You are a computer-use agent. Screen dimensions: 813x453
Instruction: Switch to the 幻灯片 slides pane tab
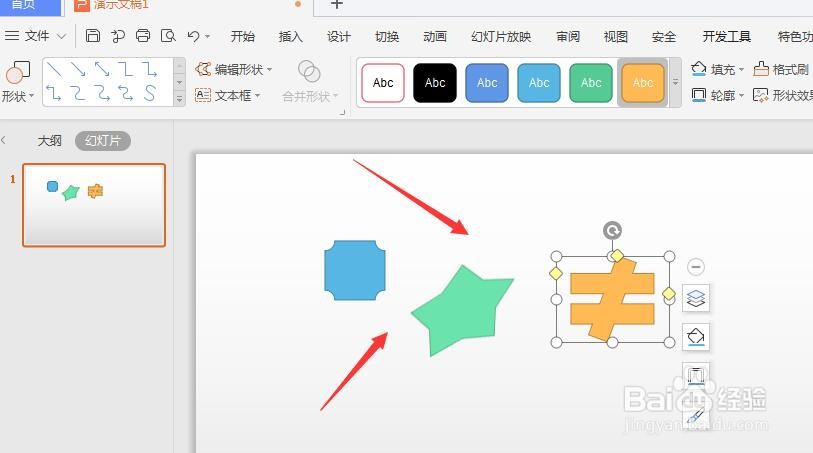pos(103,140)
